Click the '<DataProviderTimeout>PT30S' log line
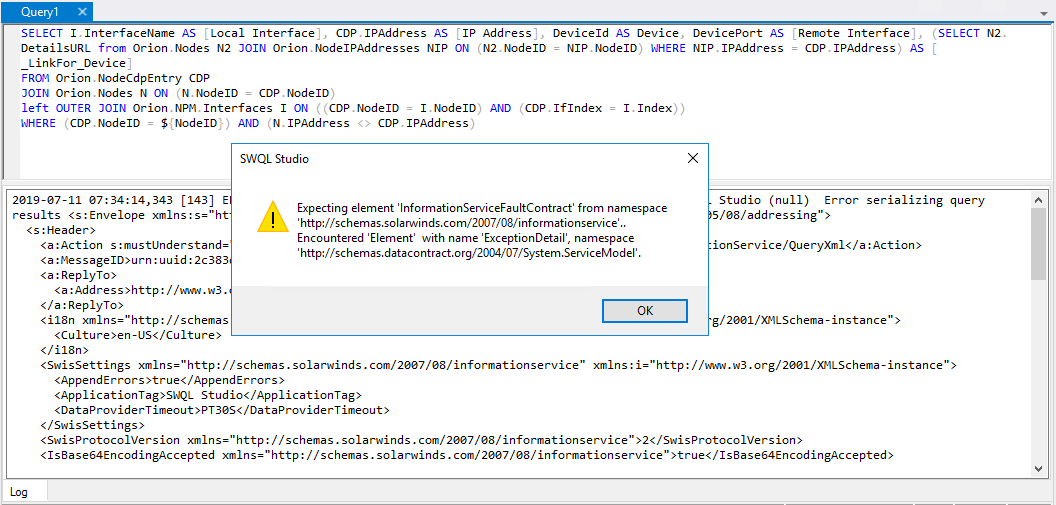1056x505 pixels. (222, 409)
